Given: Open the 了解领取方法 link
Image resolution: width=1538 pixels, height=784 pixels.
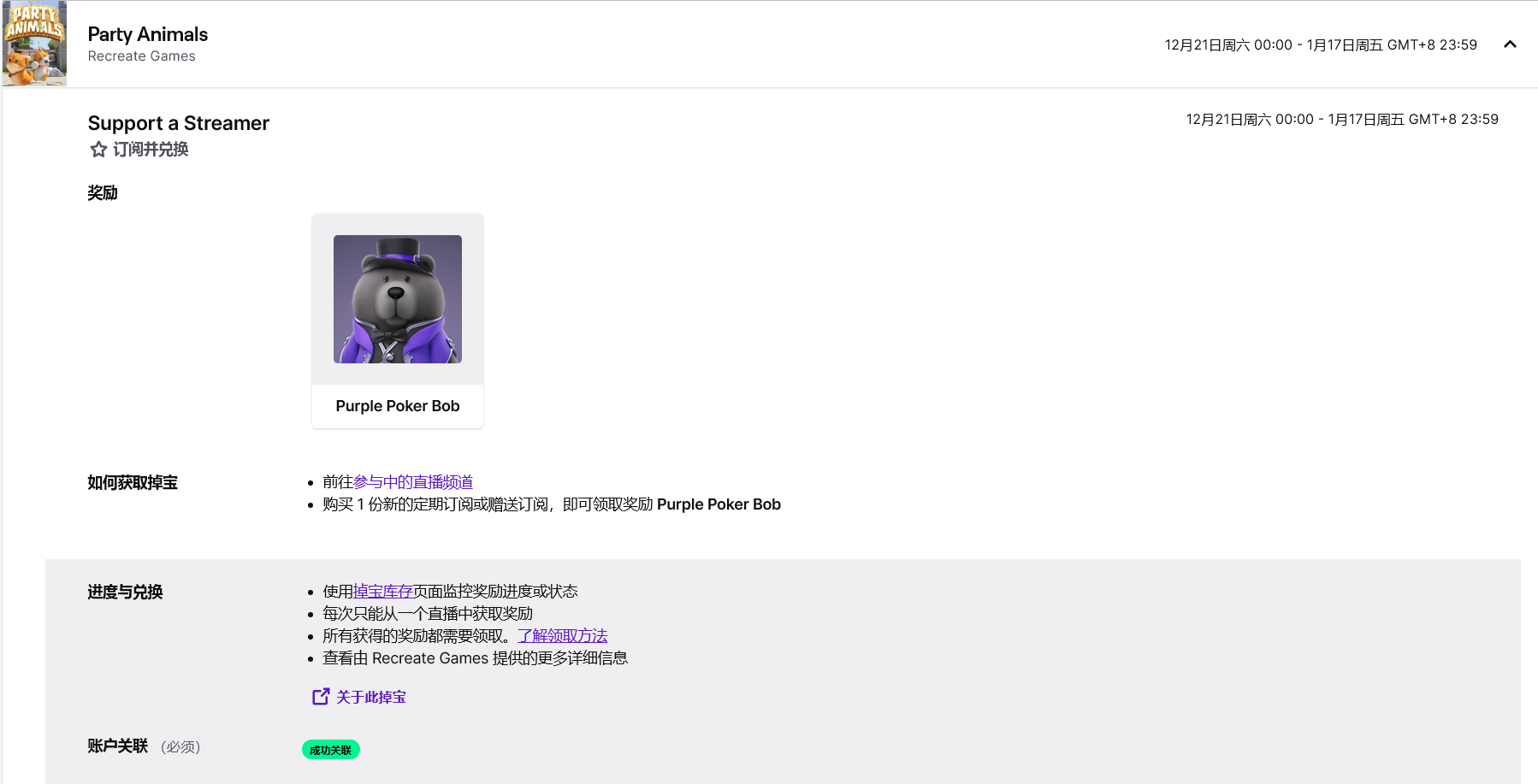Looking at the screenshot, I should [563, 636].
